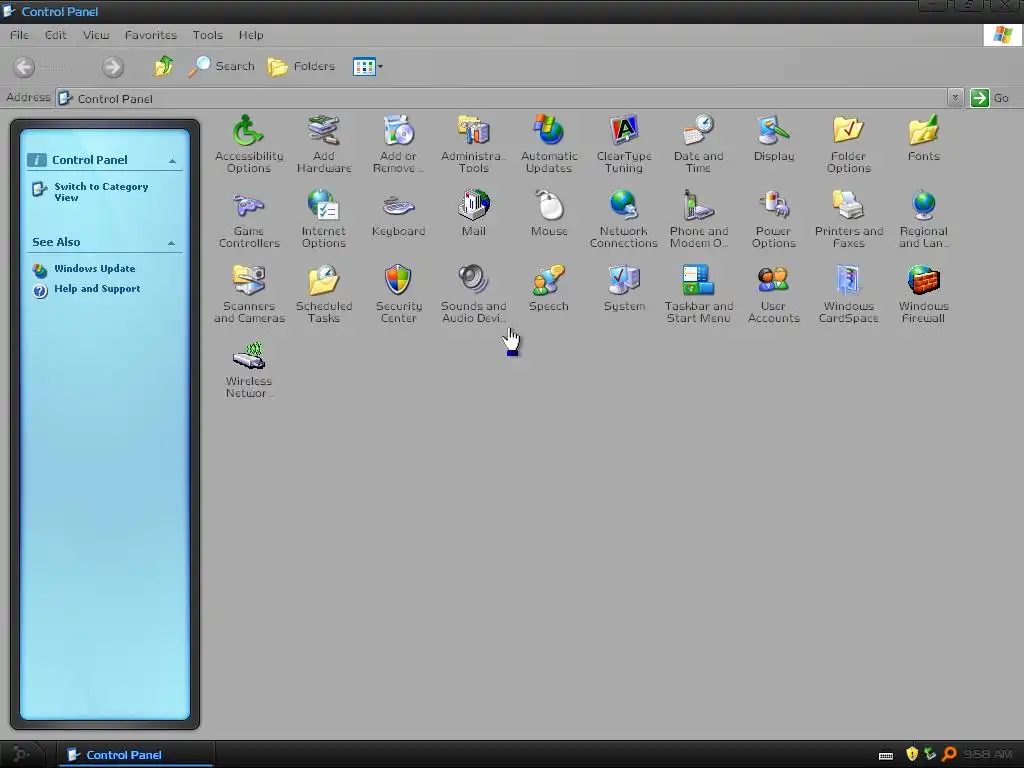Open the View menu
The width and height of the screenshot is (1024, 768).
96,35
